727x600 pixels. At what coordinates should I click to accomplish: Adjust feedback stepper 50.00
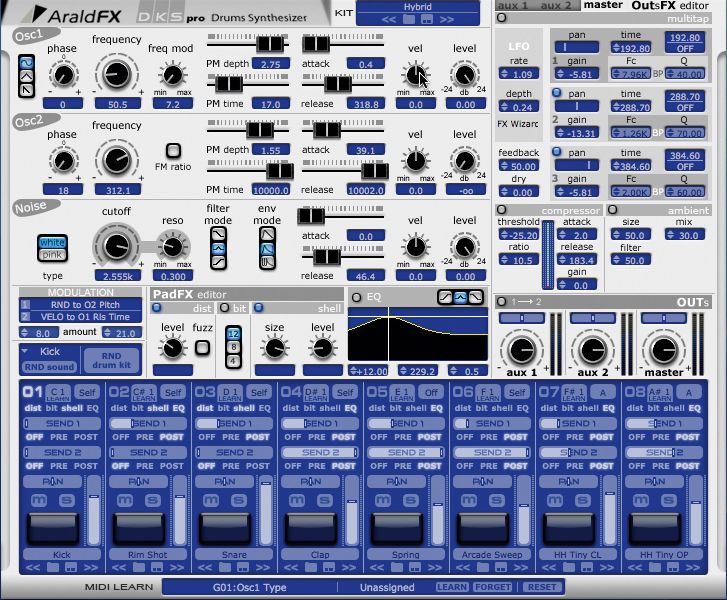pyautogui.click(x=518, y=166)
